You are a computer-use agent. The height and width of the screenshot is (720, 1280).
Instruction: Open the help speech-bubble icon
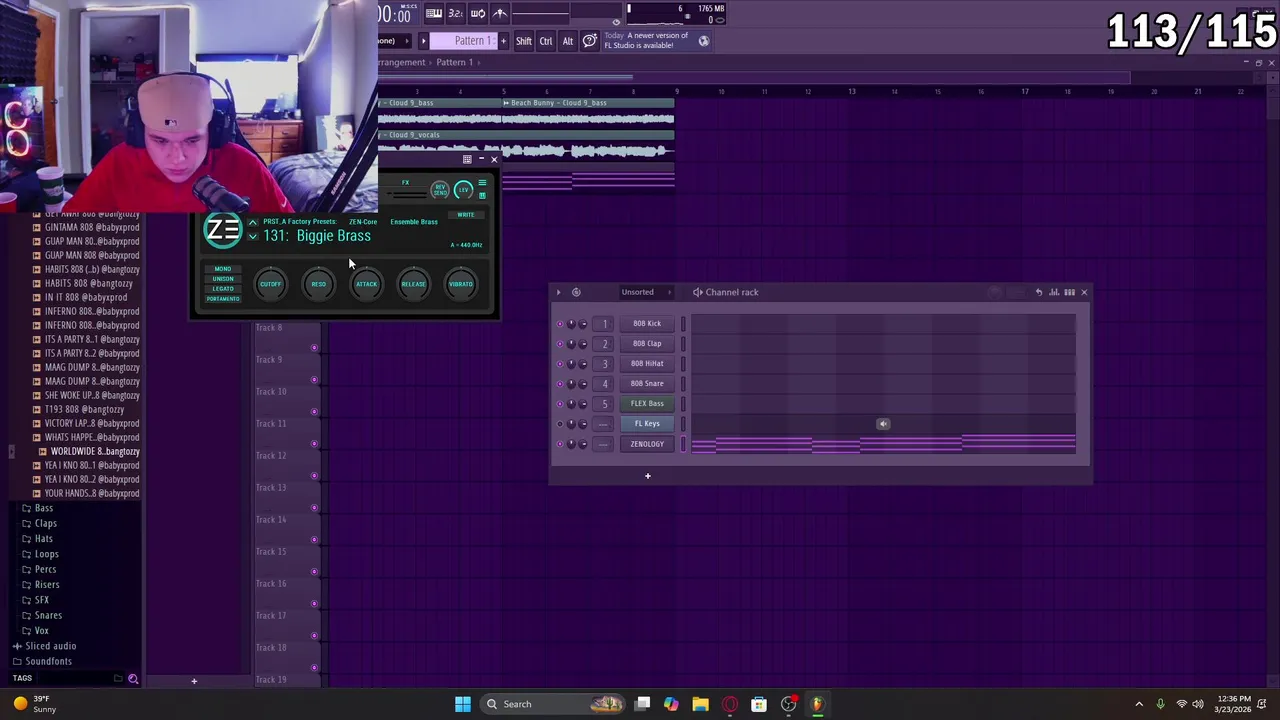[590, 41]
